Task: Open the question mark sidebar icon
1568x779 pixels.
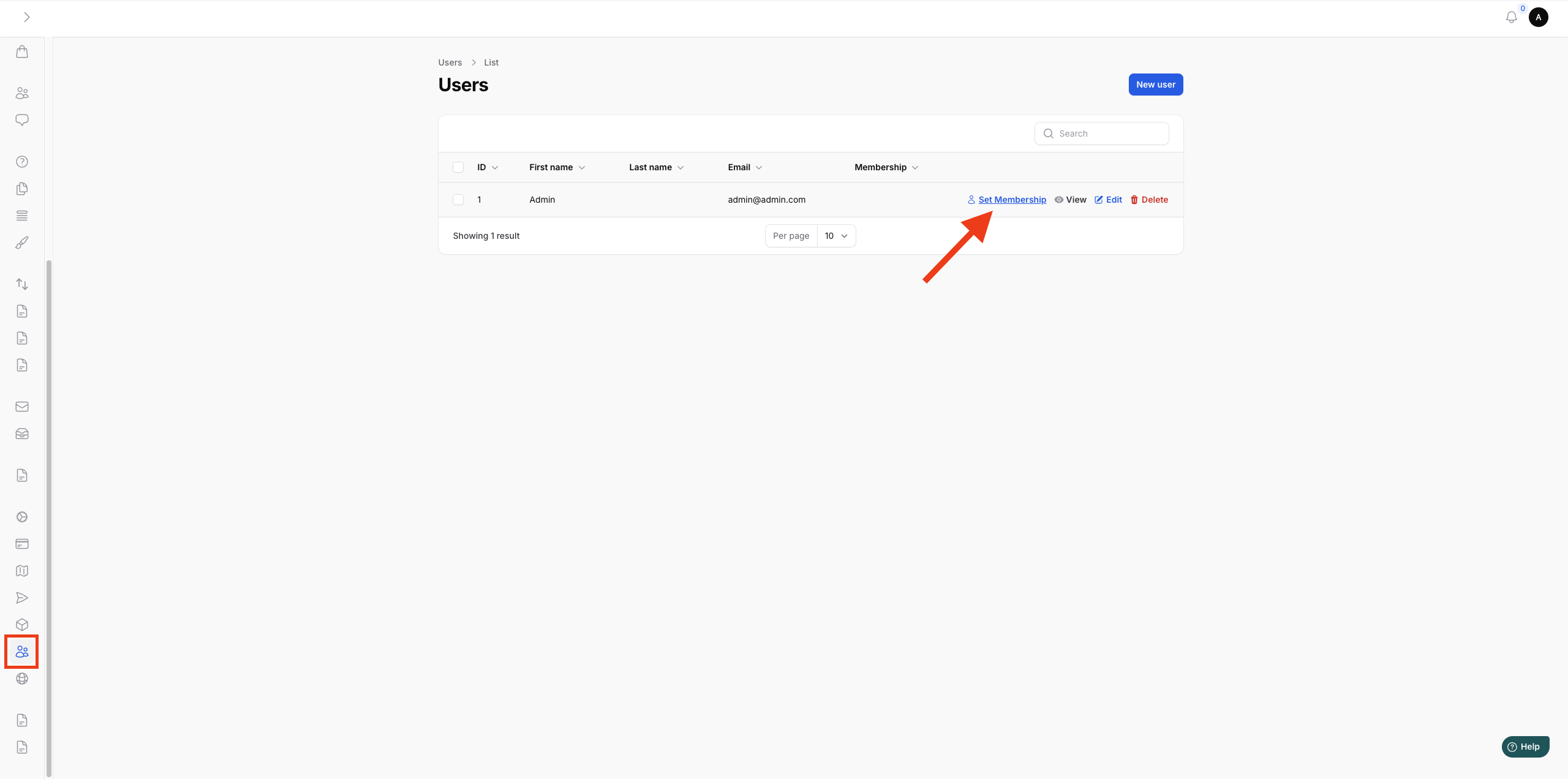Action: [22, 162]
